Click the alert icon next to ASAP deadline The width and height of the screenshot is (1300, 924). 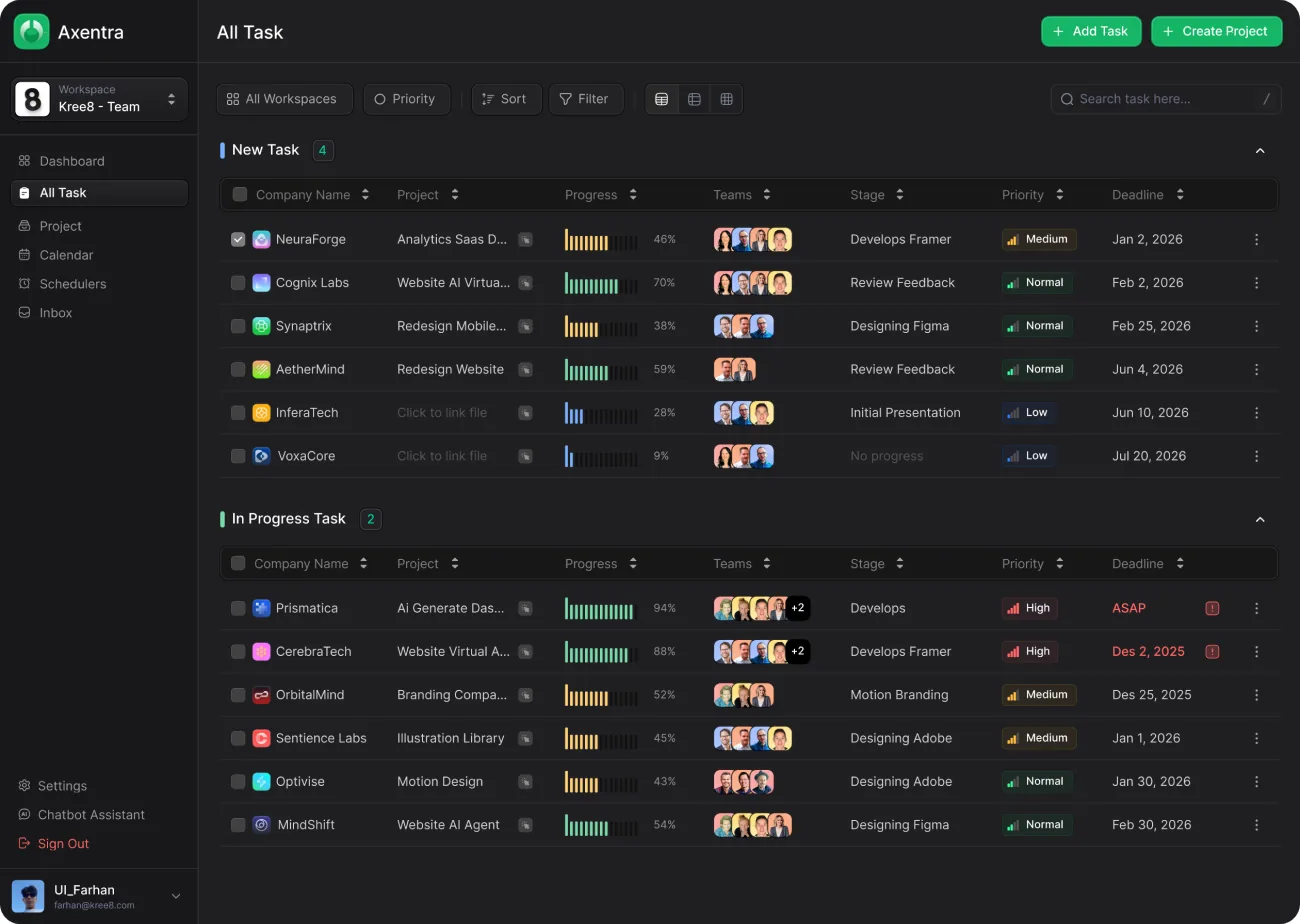1212,608
